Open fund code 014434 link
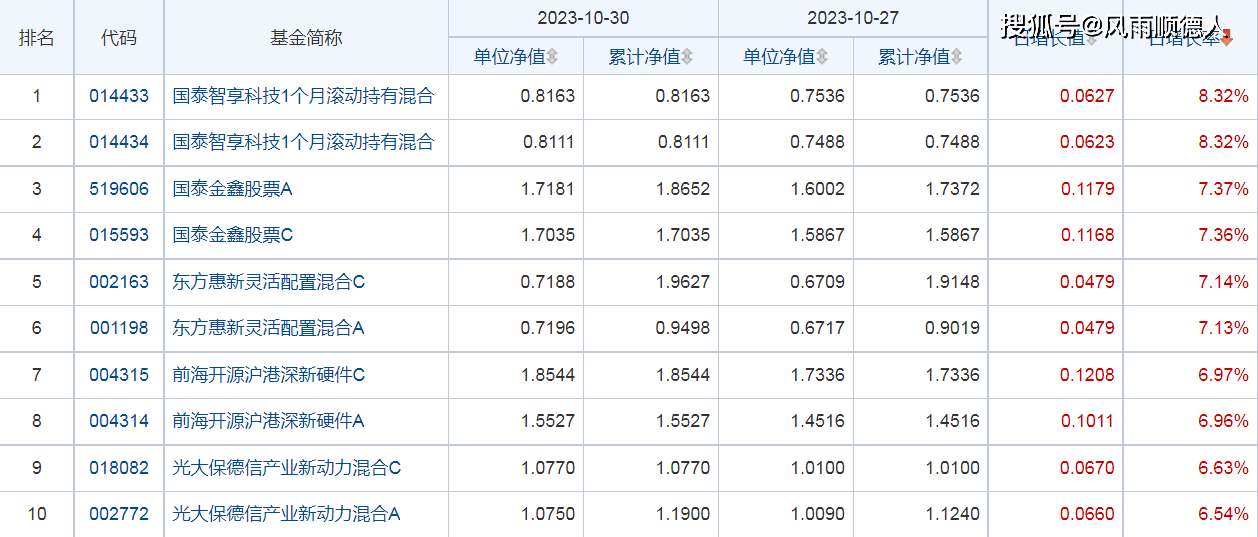Screen dimensions: 1258x537 point(119,142)
